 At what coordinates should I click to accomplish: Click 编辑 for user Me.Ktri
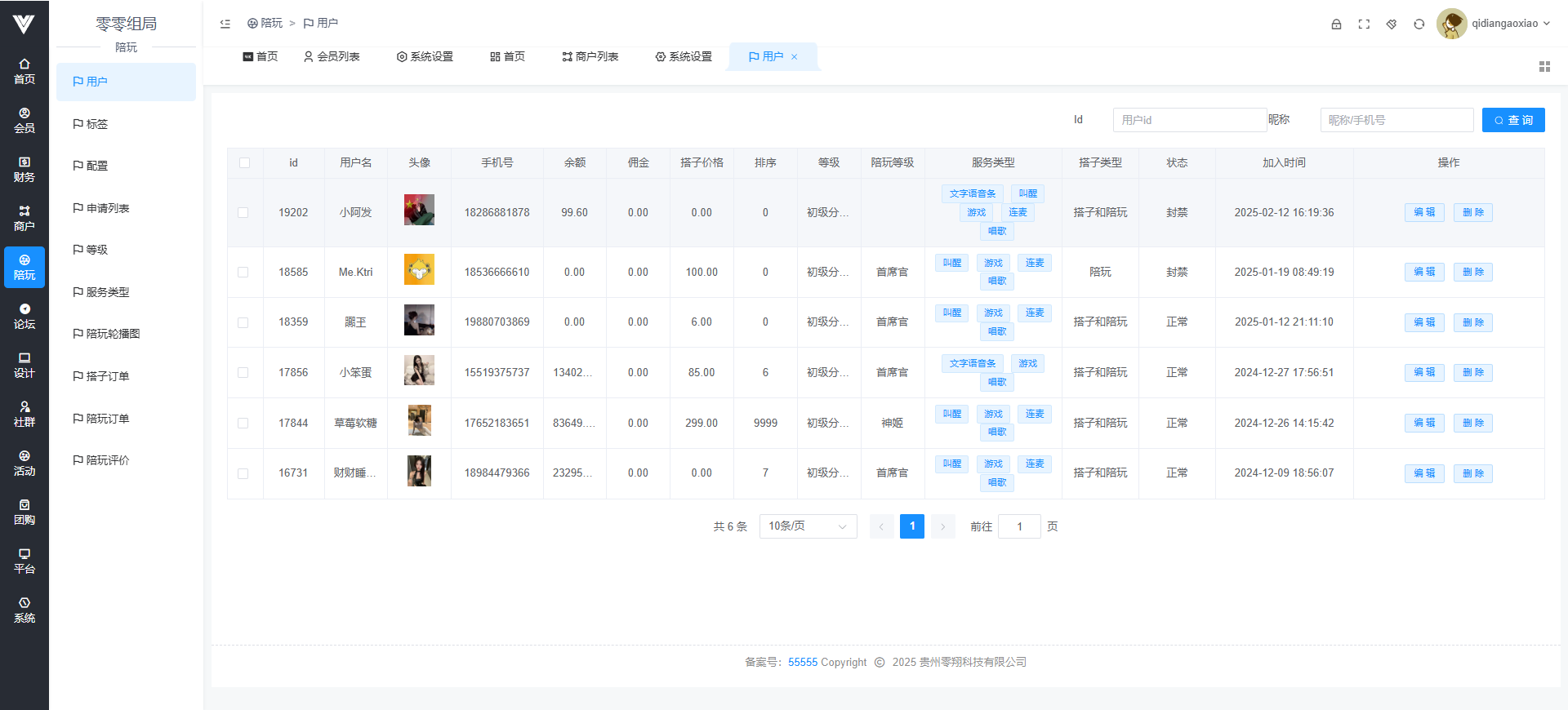click(x=1424, y=272)
